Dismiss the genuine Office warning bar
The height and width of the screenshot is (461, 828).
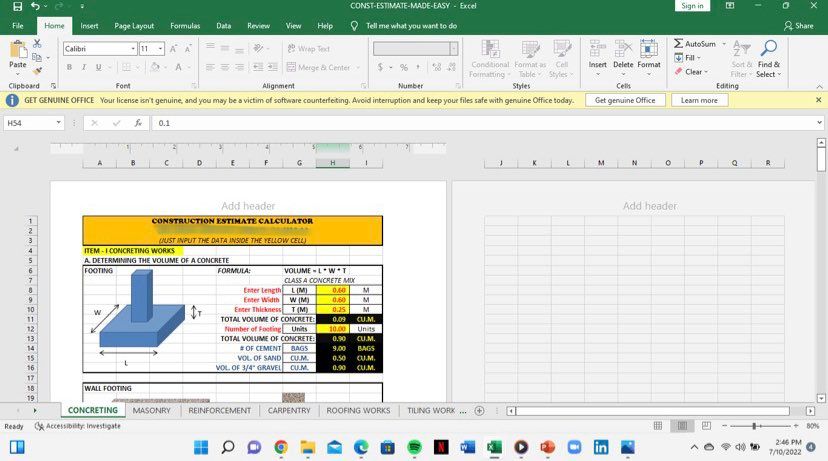[x=818, y=100]
